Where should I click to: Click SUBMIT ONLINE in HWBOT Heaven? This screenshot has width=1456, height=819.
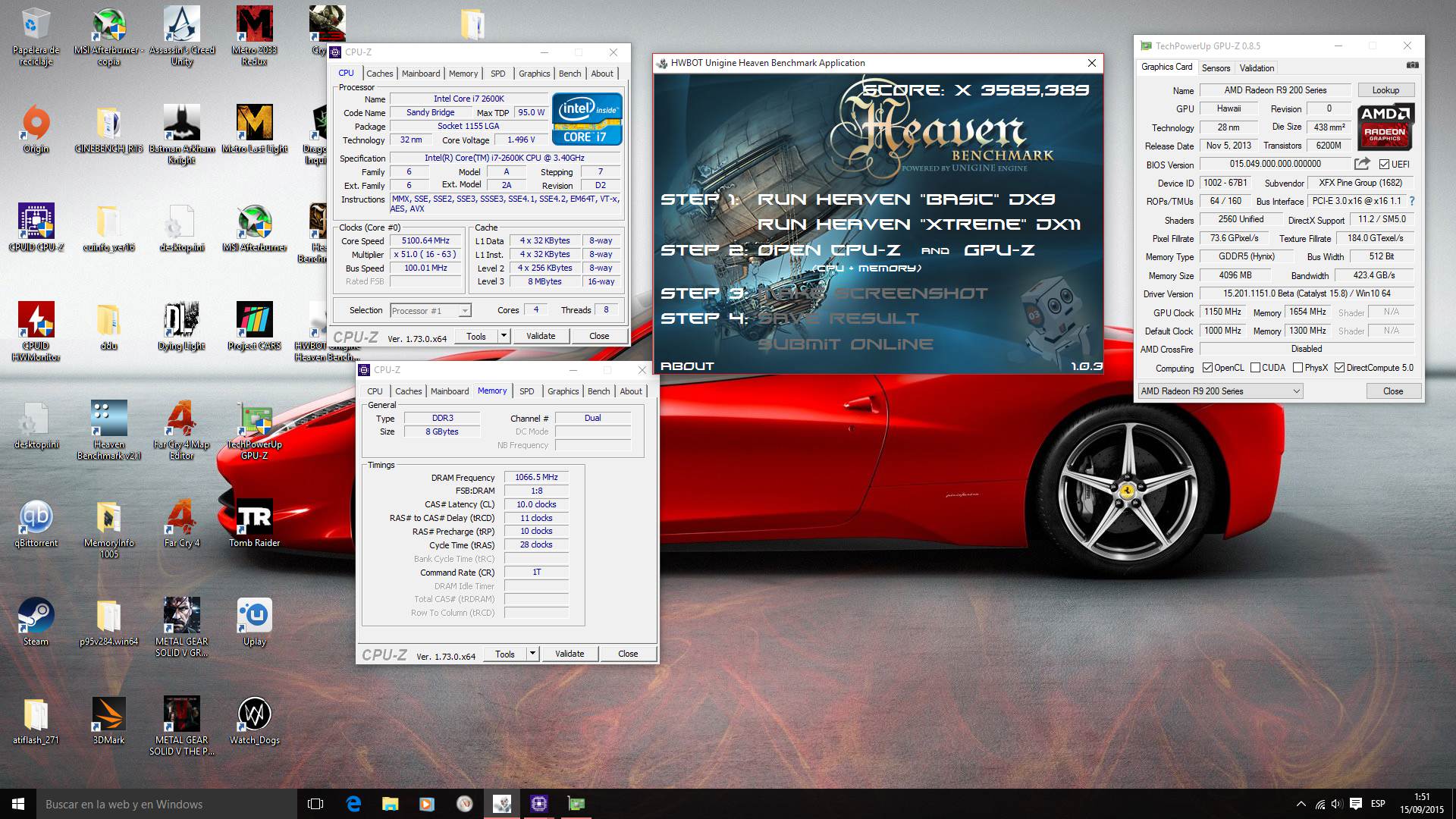(846, 344)
